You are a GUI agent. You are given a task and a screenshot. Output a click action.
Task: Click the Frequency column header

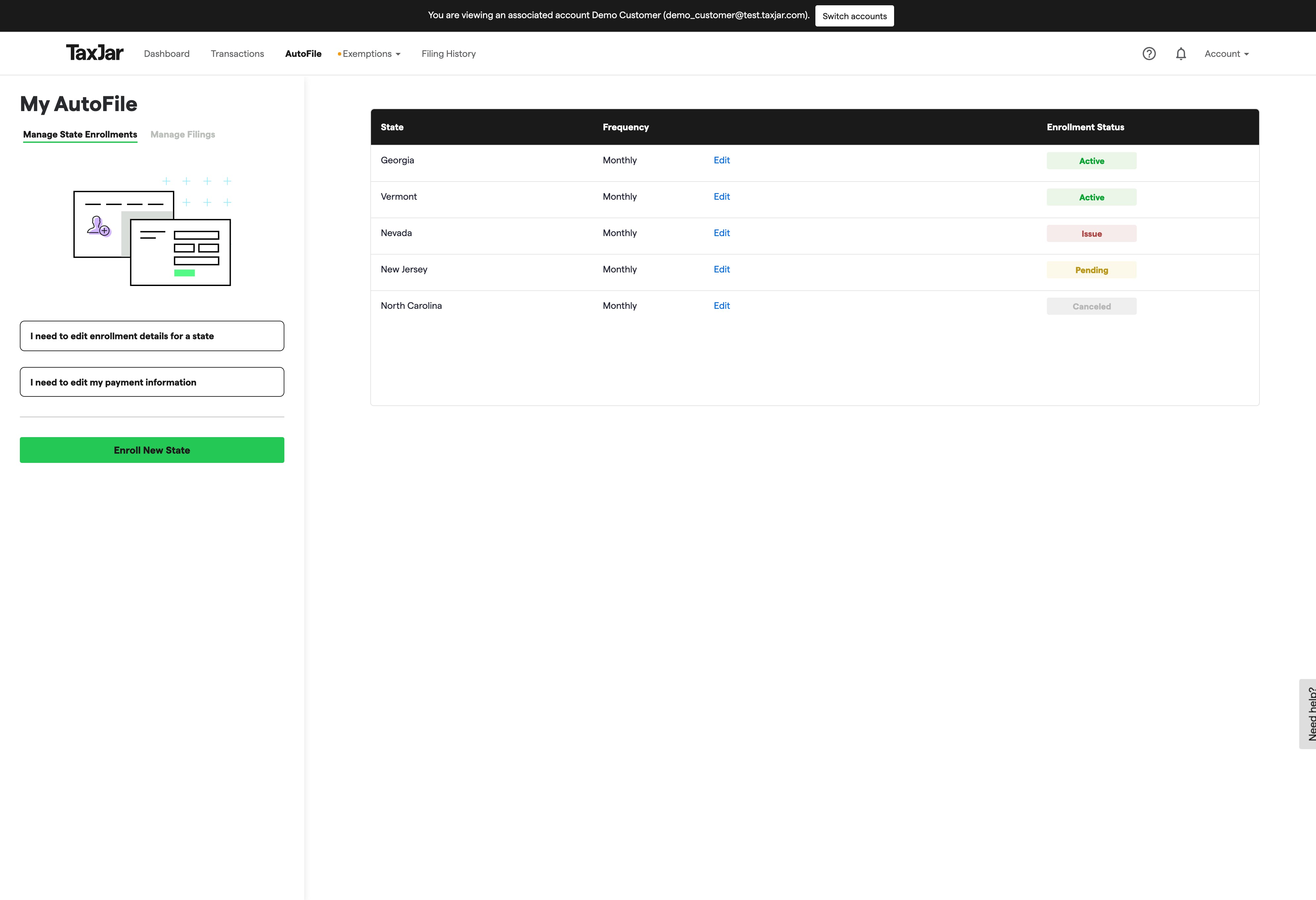(626, 127)
